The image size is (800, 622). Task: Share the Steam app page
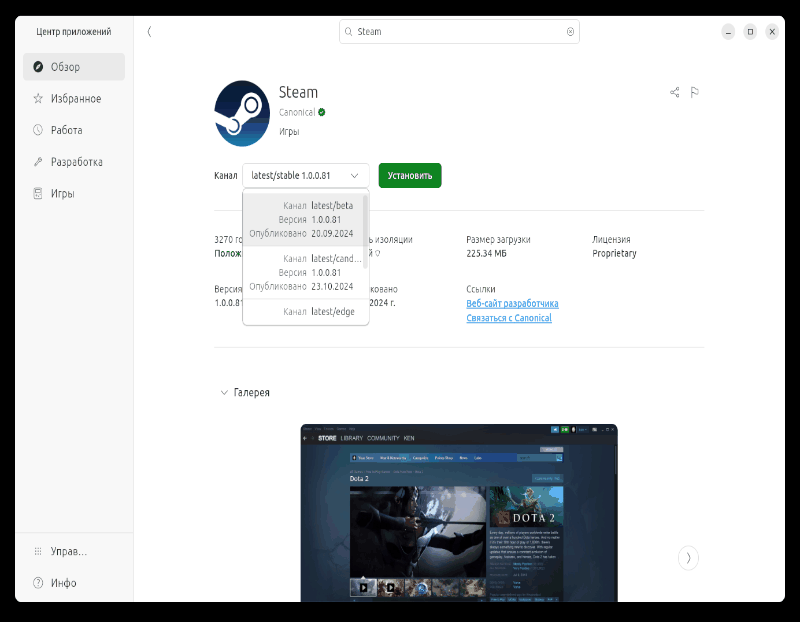[x=674, y=92]
